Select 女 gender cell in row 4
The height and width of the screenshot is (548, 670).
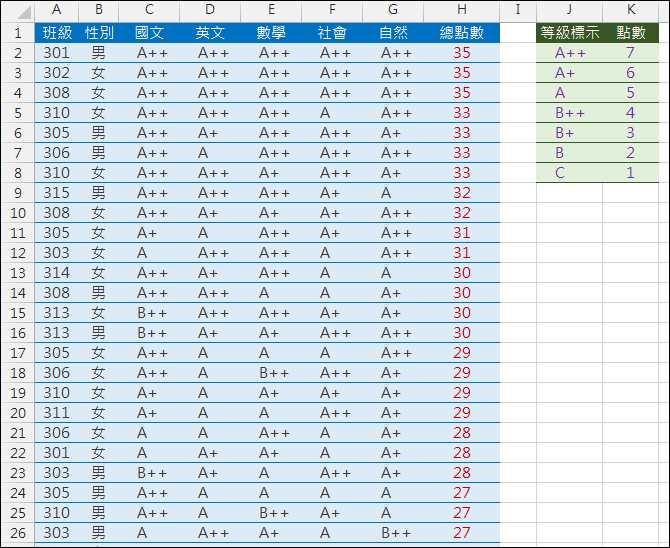click(99, 93)
